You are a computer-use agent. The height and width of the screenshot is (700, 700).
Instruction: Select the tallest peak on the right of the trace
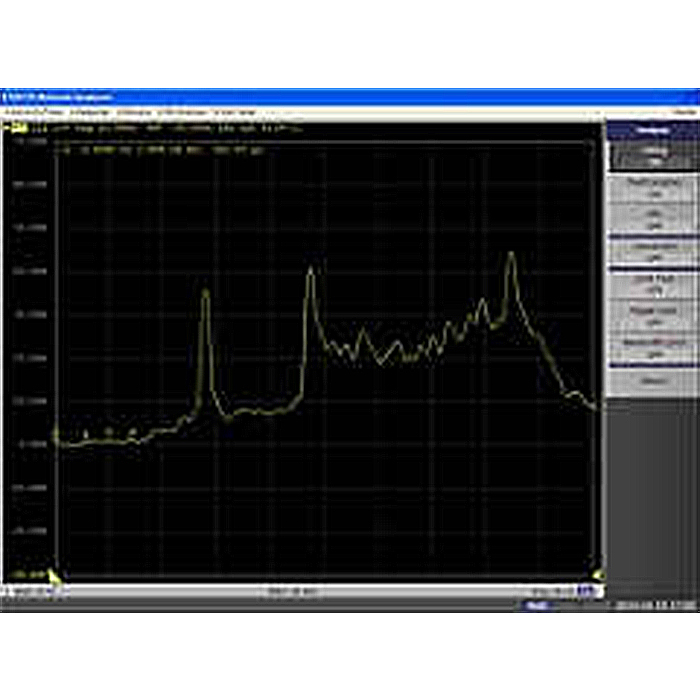pyautogui.click(x=511, y=256)
